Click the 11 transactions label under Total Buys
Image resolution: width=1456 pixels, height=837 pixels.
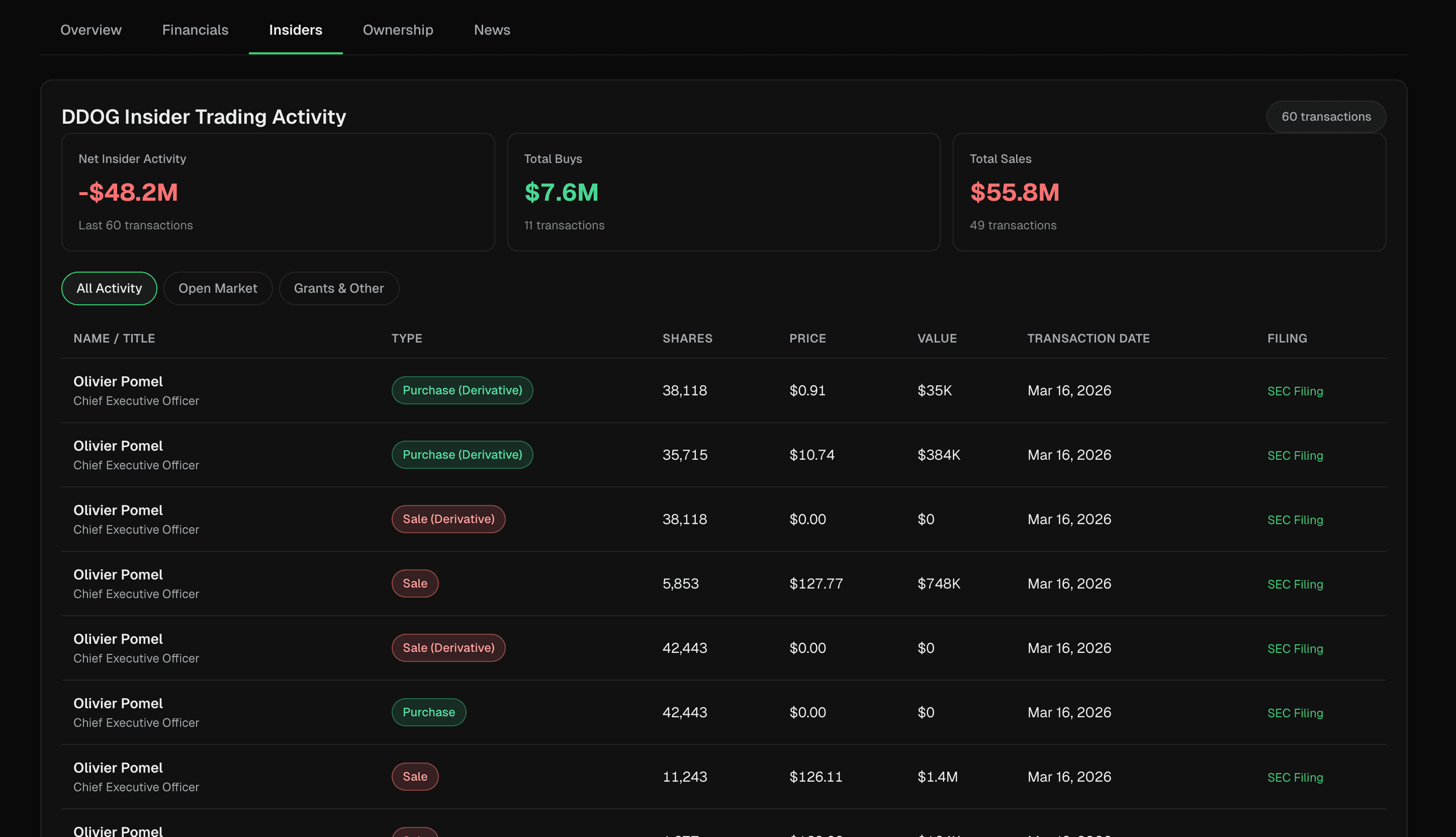pyautogui.click(x=564, y=225)
